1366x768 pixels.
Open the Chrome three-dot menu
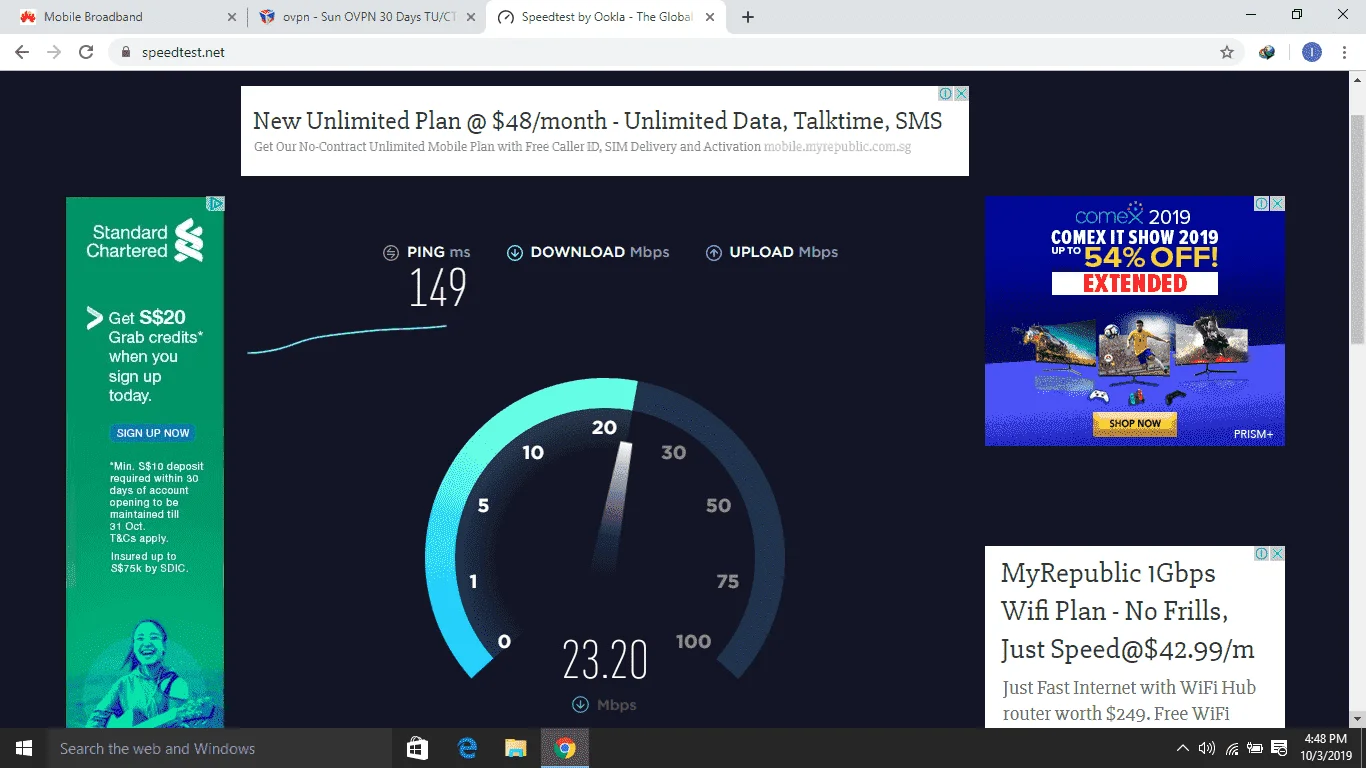pyautogui.click(x=1344, y=53)
